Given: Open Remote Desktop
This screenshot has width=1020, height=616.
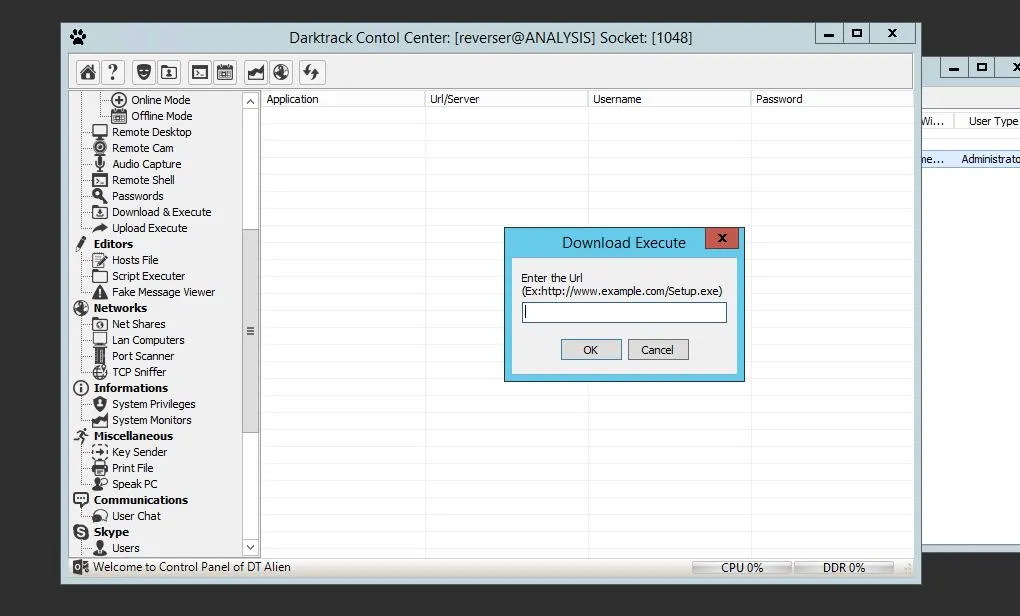Looking at the screenshot, I should pos(152,132).
